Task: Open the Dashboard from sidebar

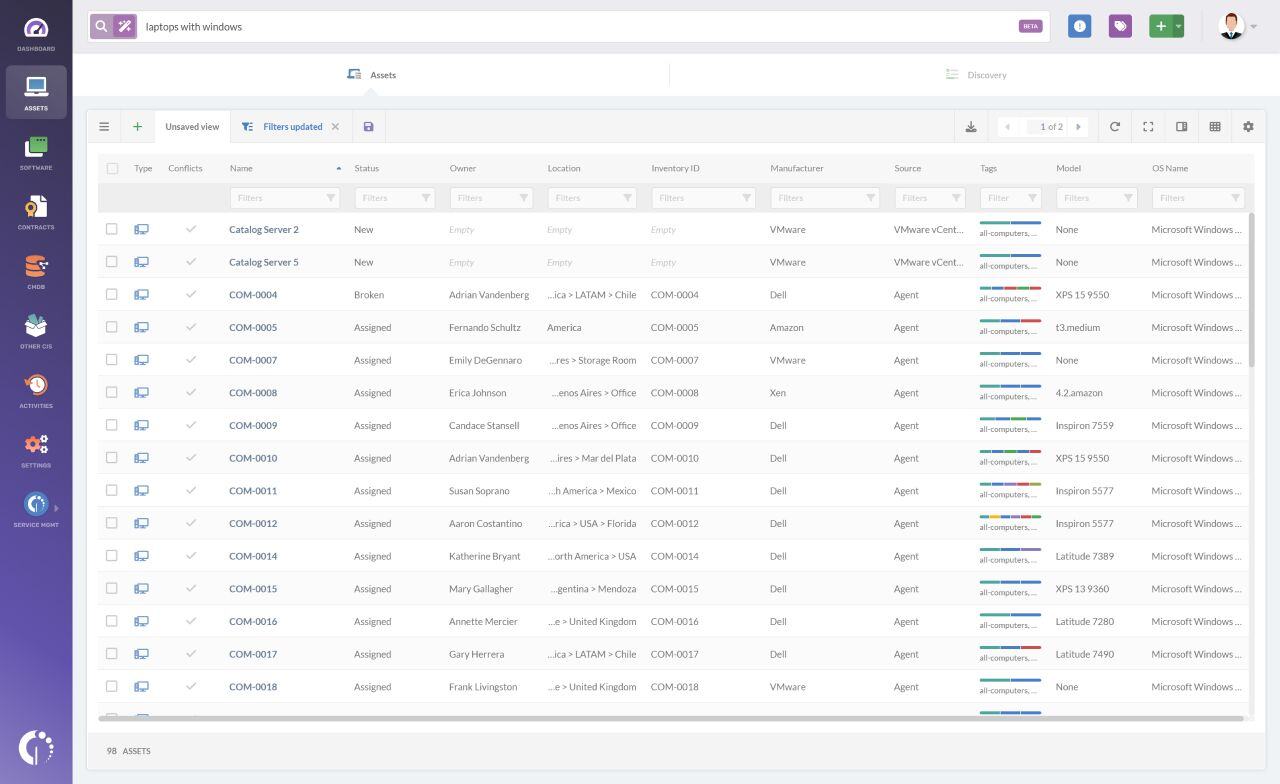Action: point(36,33)
